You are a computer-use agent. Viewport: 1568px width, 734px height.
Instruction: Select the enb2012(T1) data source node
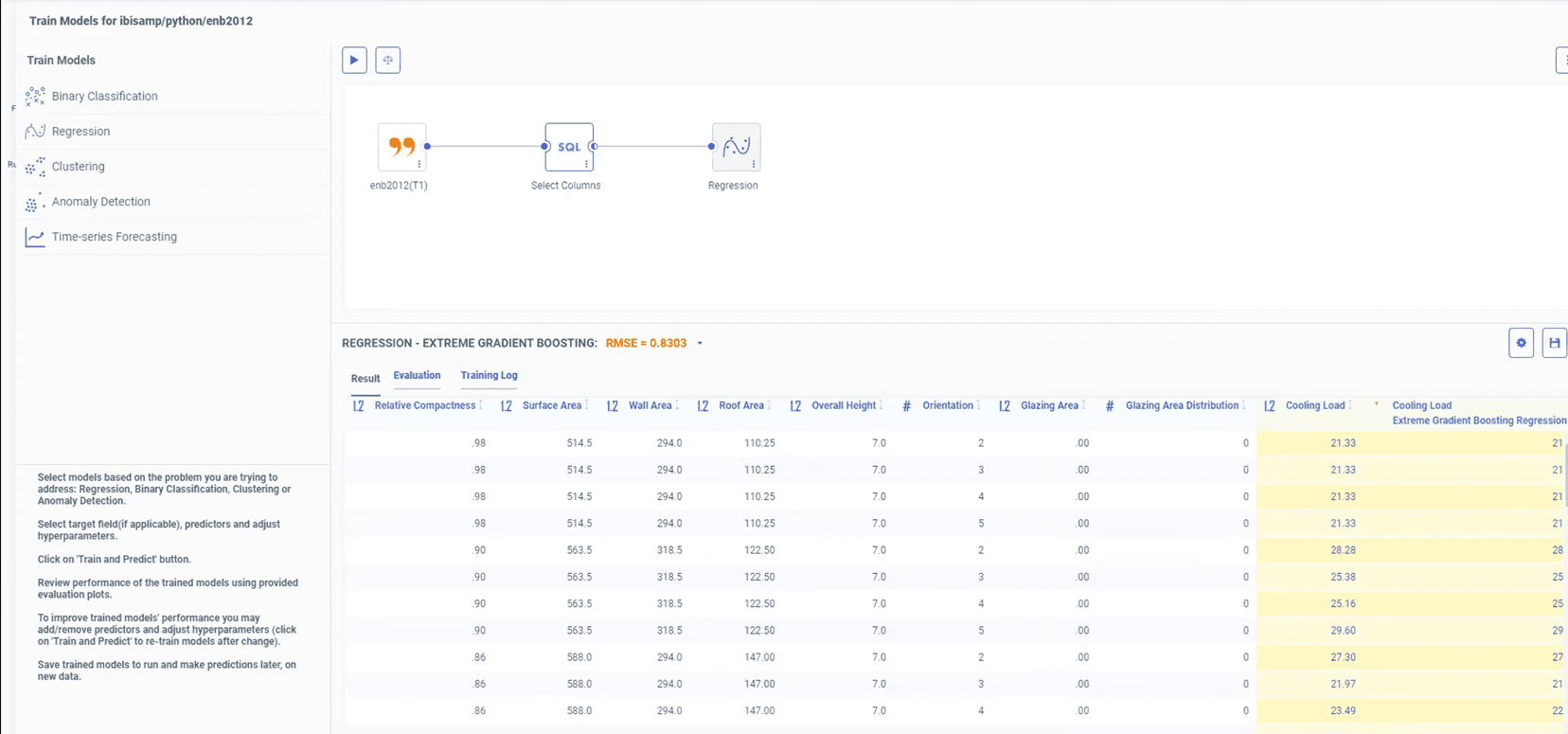pos(401,147)
